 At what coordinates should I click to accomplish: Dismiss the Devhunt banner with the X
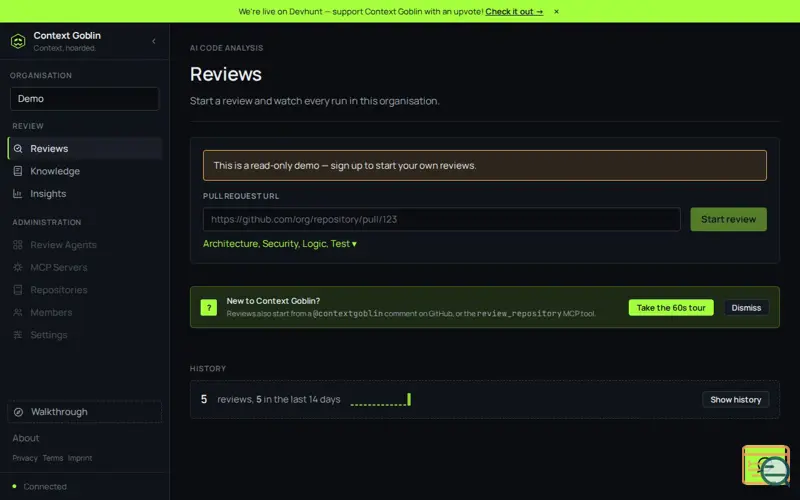(x=556, y=11)
